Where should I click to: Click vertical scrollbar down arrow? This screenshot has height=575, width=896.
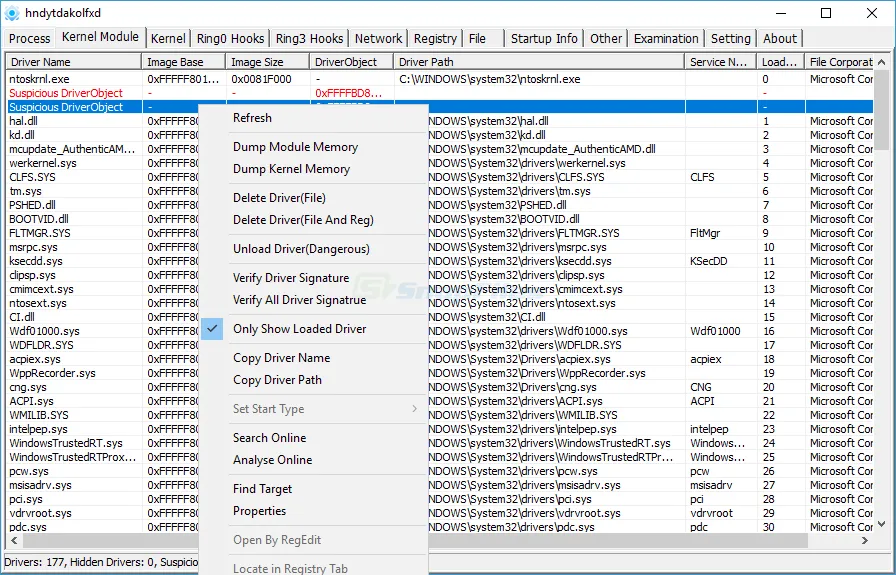click(881, 524)
